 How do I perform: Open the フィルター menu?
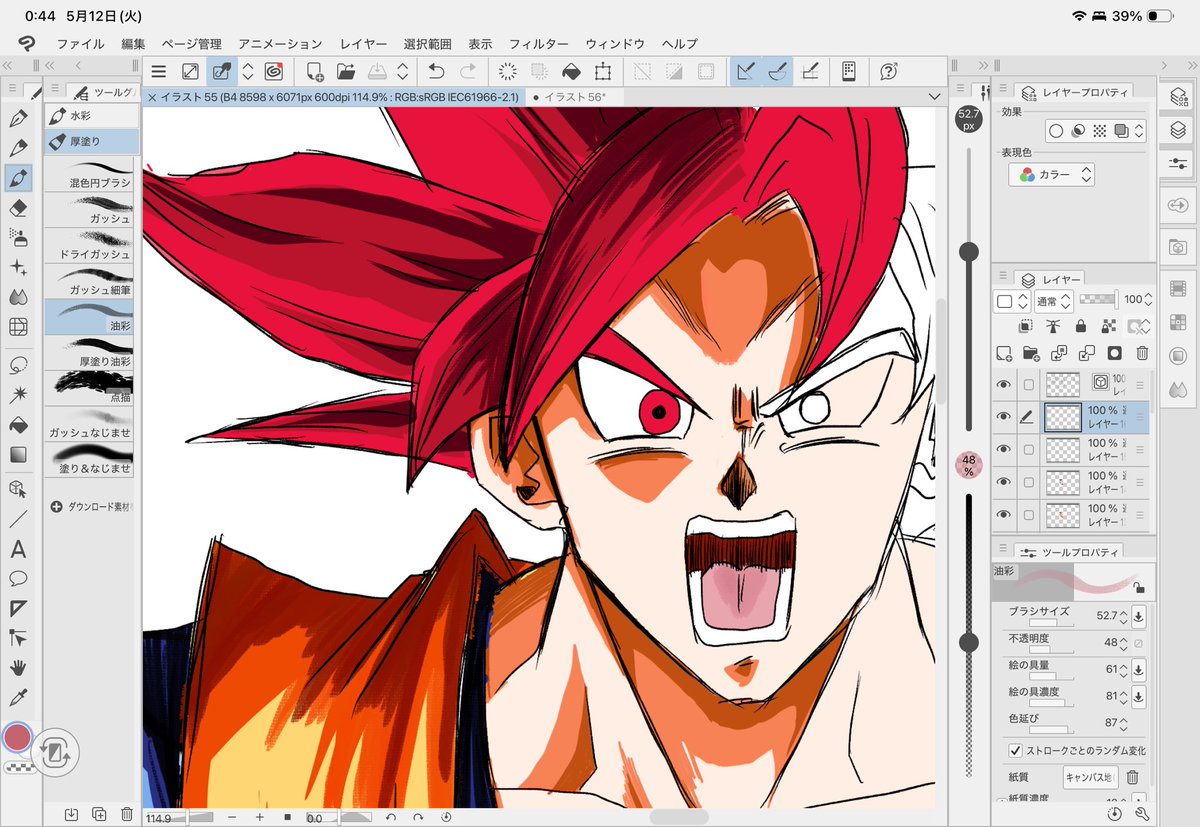point(539,44)
